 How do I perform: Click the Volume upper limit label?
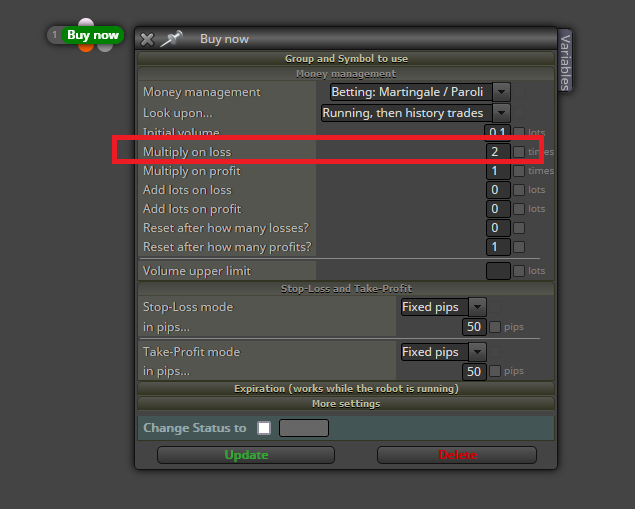pyautogui.click(x=197, y=271)
